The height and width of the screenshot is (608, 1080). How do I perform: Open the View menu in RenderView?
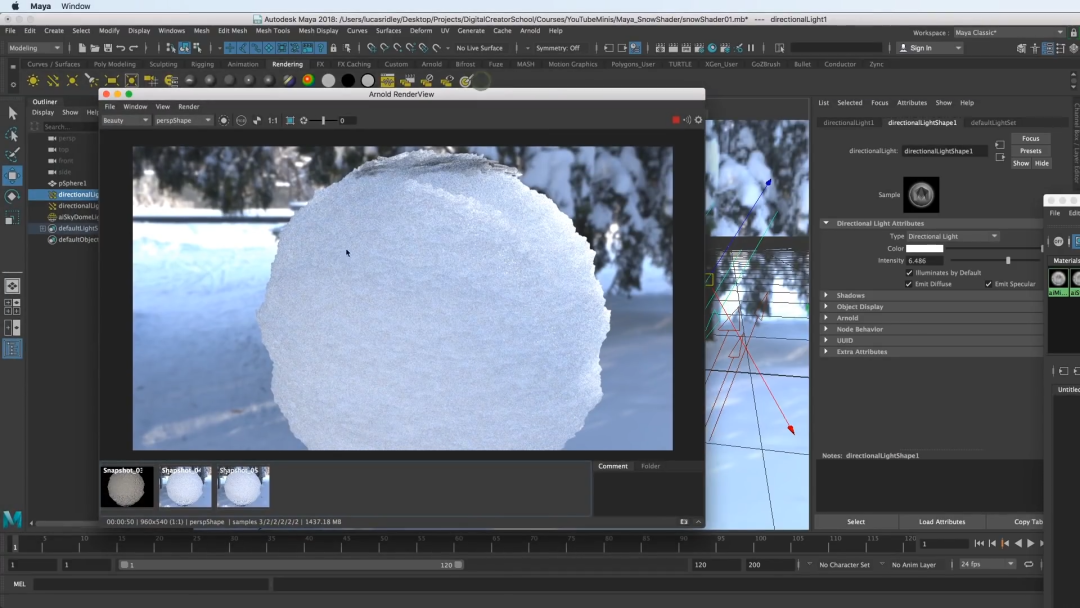click(x=163, y=107)
